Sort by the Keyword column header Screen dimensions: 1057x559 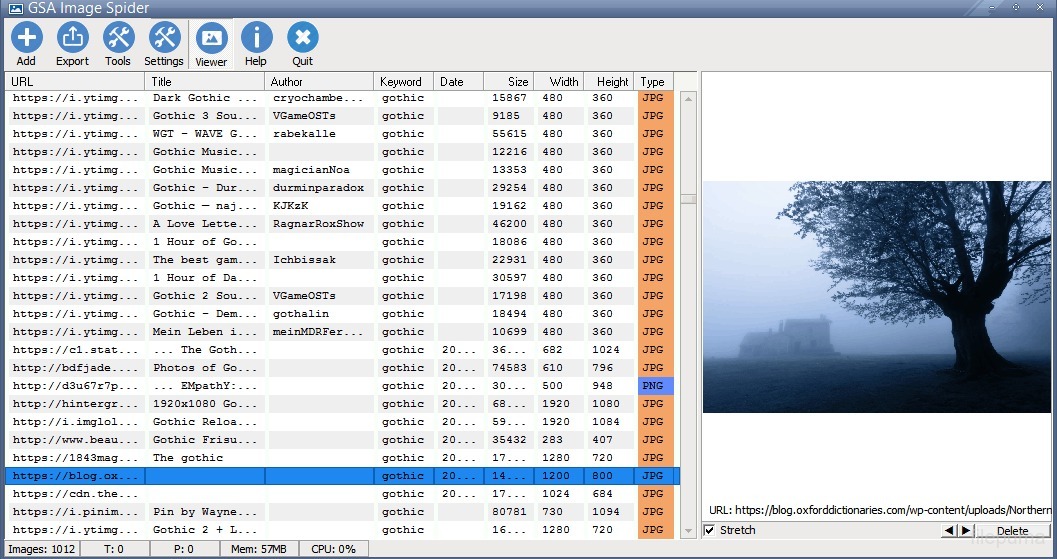403,82
